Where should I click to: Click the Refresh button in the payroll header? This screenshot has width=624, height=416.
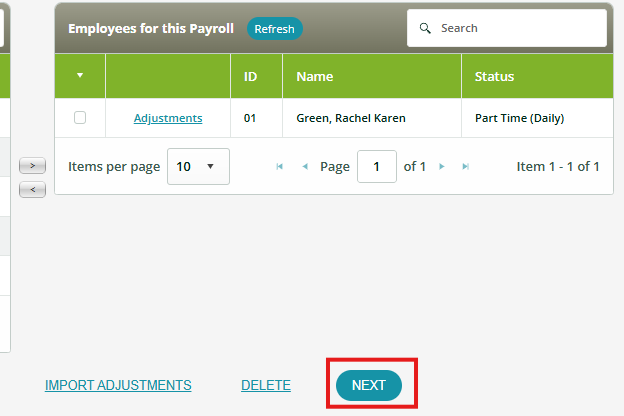[x=274, y=29]
